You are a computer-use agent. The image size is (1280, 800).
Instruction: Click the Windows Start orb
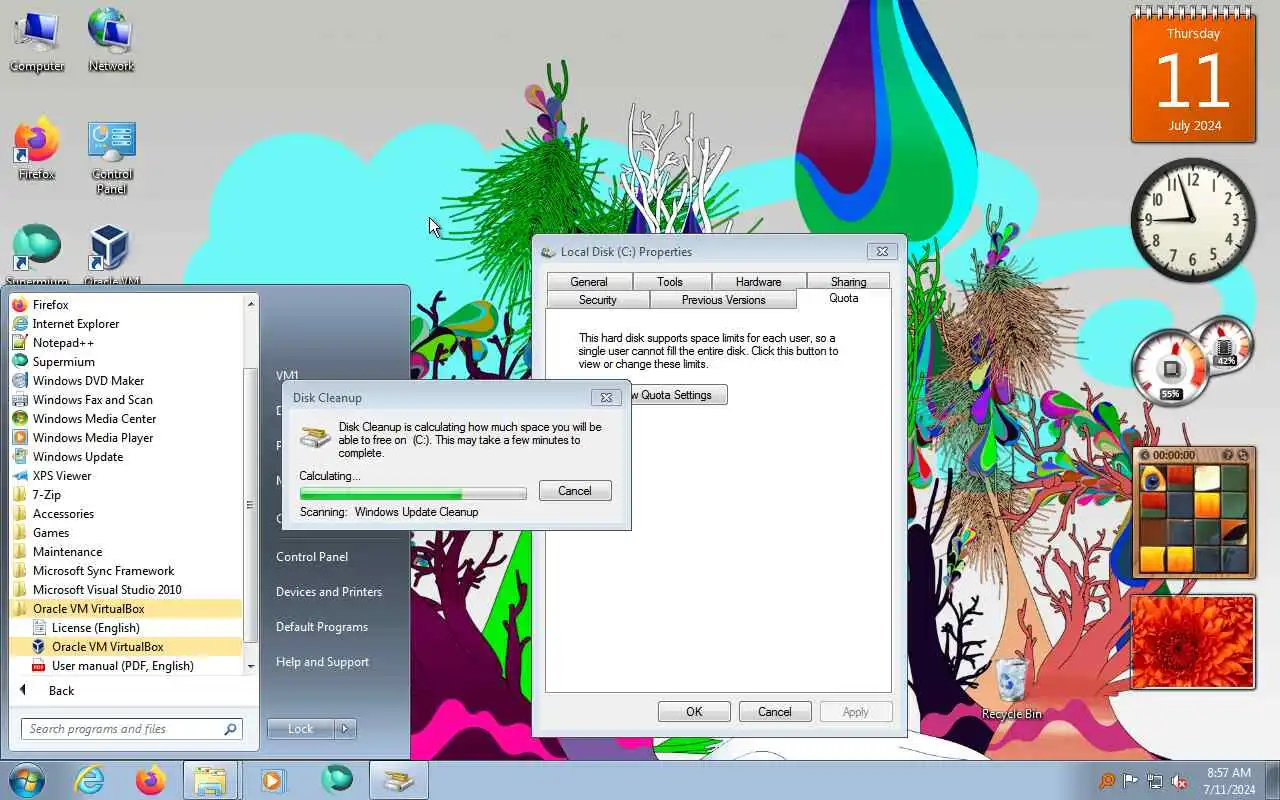pyautogui.click(x=27, y=780)
